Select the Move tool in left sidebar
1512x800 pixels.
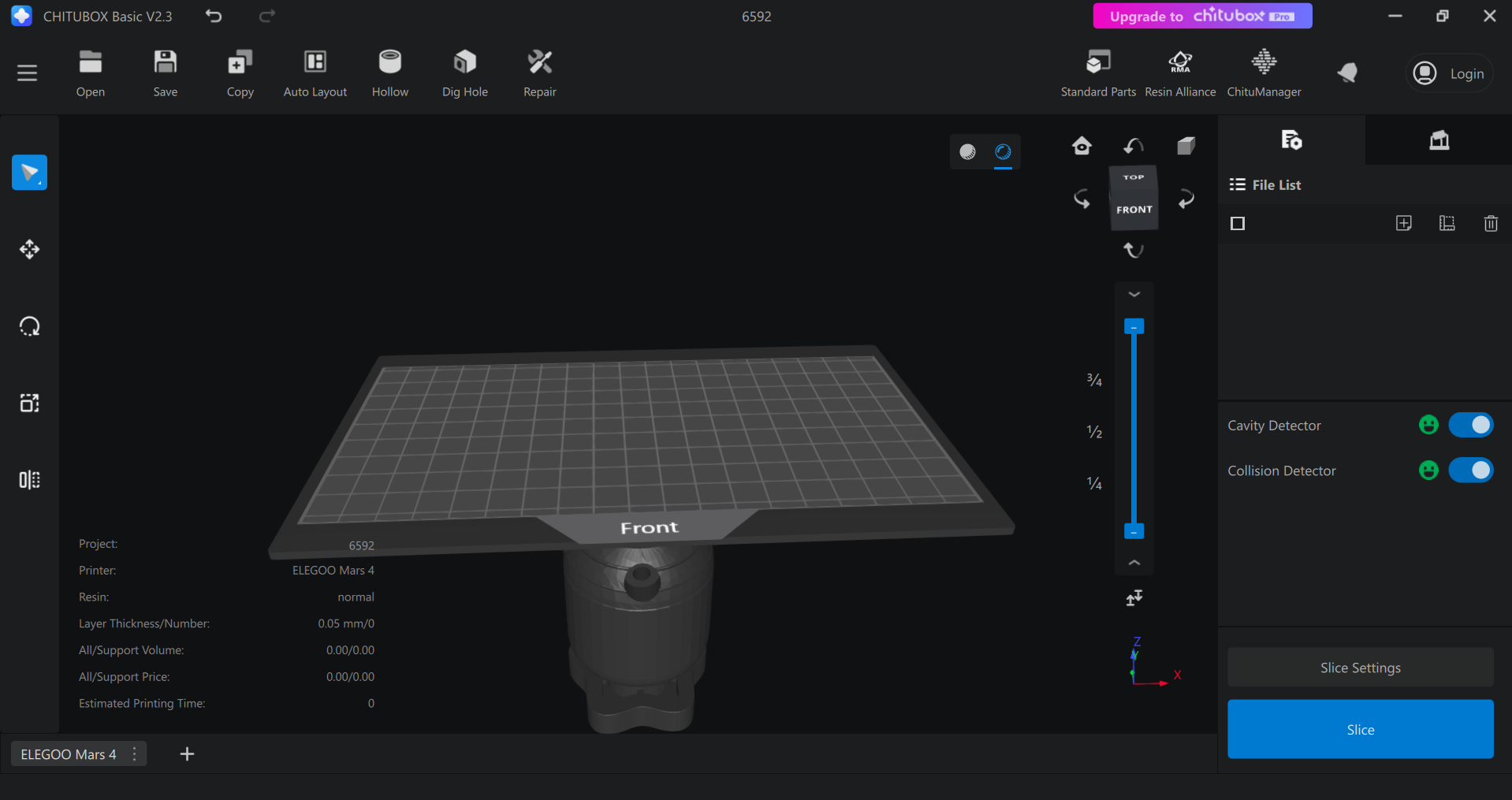tap(29, 250)
